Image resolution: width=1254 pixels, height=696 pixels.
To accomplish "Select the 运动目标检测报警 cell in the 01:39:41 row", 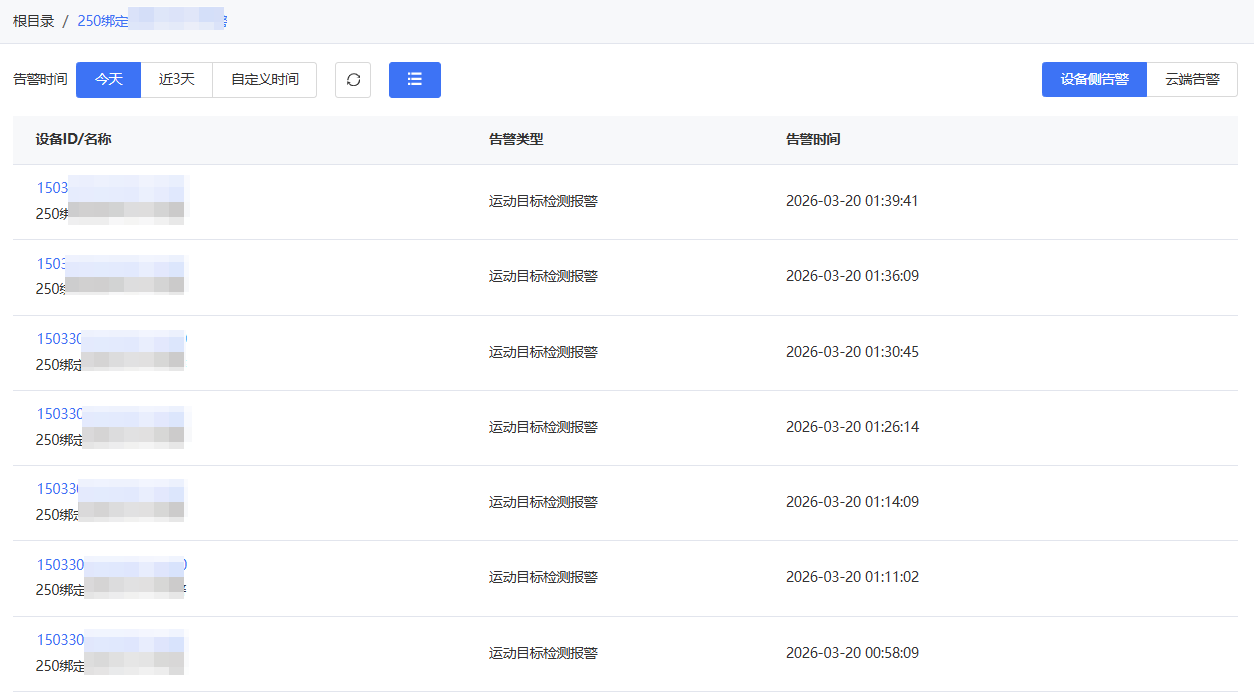I will tap(543, 201).
